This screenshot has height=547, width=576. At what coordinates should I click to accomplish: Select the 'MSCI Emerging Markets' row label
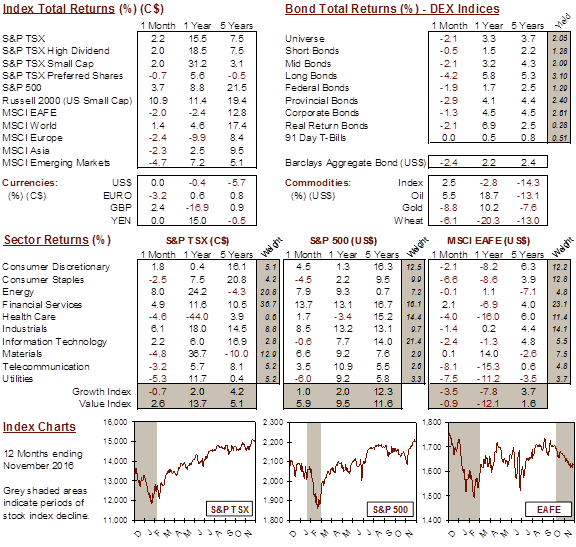tap(56, 163)
